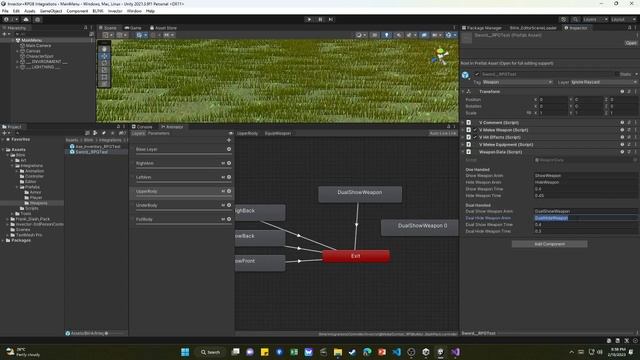Open Base Layer settings gear

click(229, 149)
